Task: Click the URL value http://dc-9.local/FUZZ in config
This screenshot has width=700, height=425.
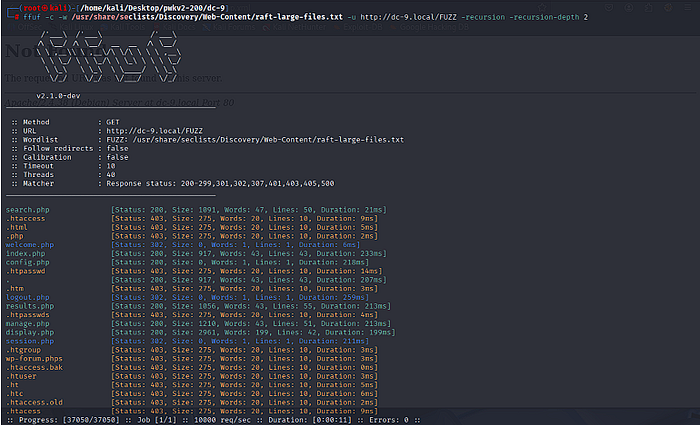Action: [x=154, y=131]
